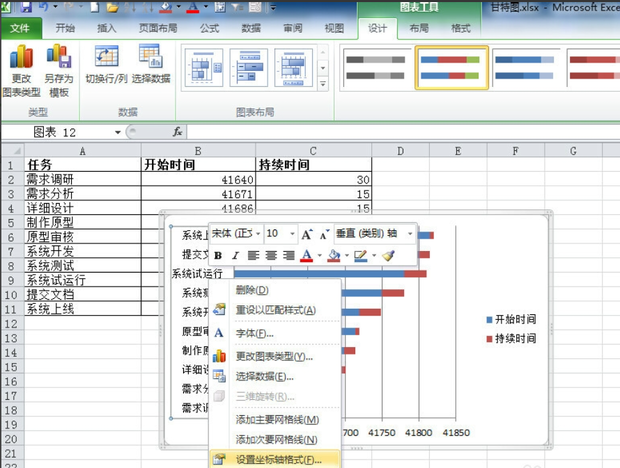Open the 公式 ribbon tab
Screen dimensions: 620x468
210,28
